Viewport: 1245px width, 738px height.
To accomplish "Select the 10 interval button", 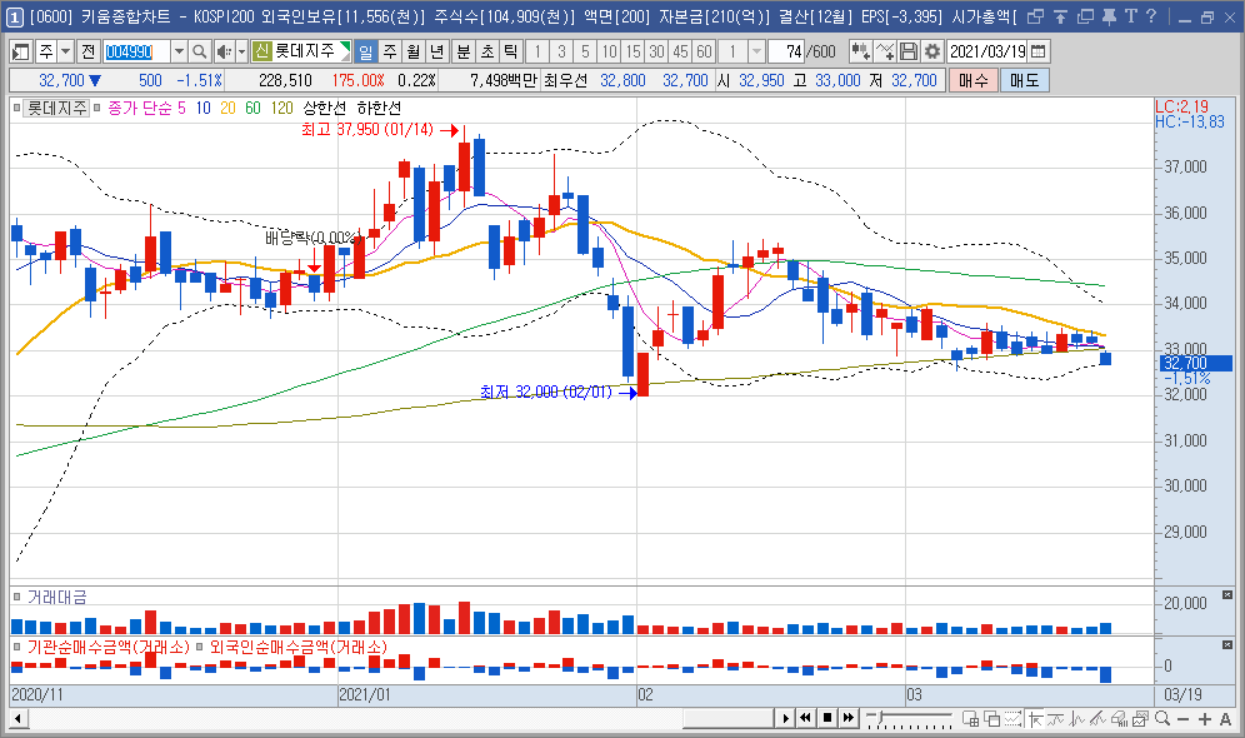I will [x=608, y=52].
